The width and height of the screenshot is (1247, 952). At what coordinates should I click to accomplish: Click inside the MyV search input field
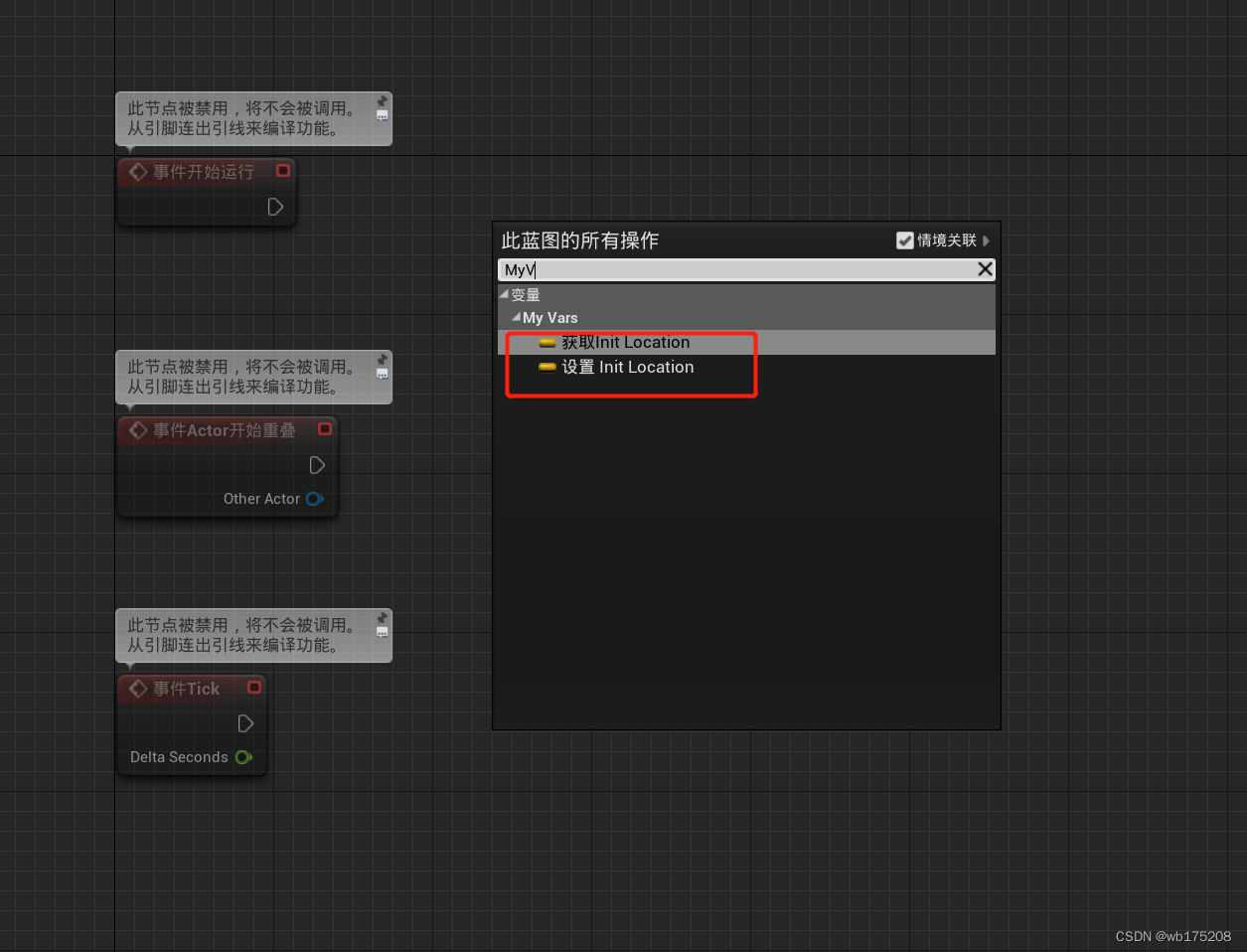coord(696,269)
